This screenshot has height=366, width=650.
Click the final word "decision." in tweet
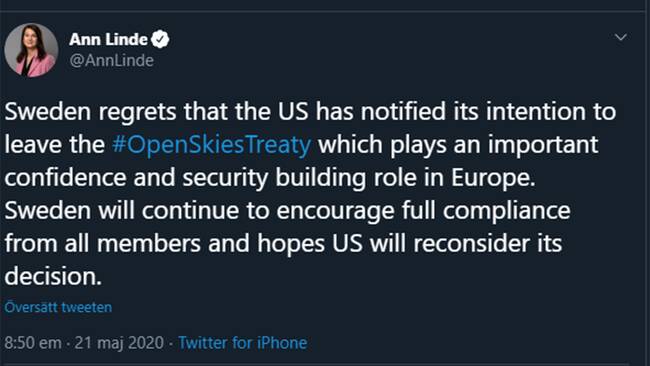pyautogui.click(x=53, y=276)
